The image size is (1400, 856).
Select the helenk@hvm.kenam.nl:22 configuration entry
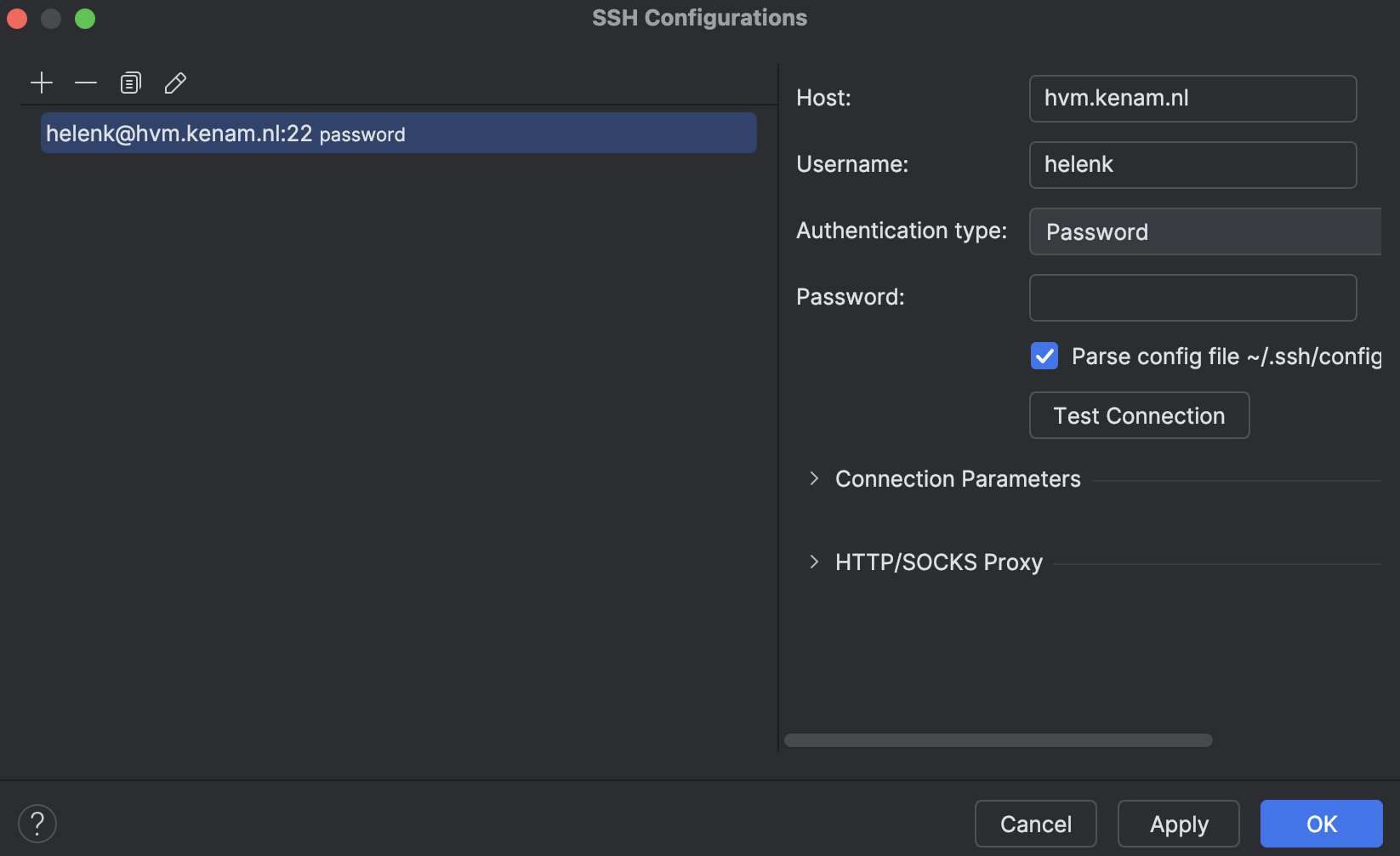point(397,133)
